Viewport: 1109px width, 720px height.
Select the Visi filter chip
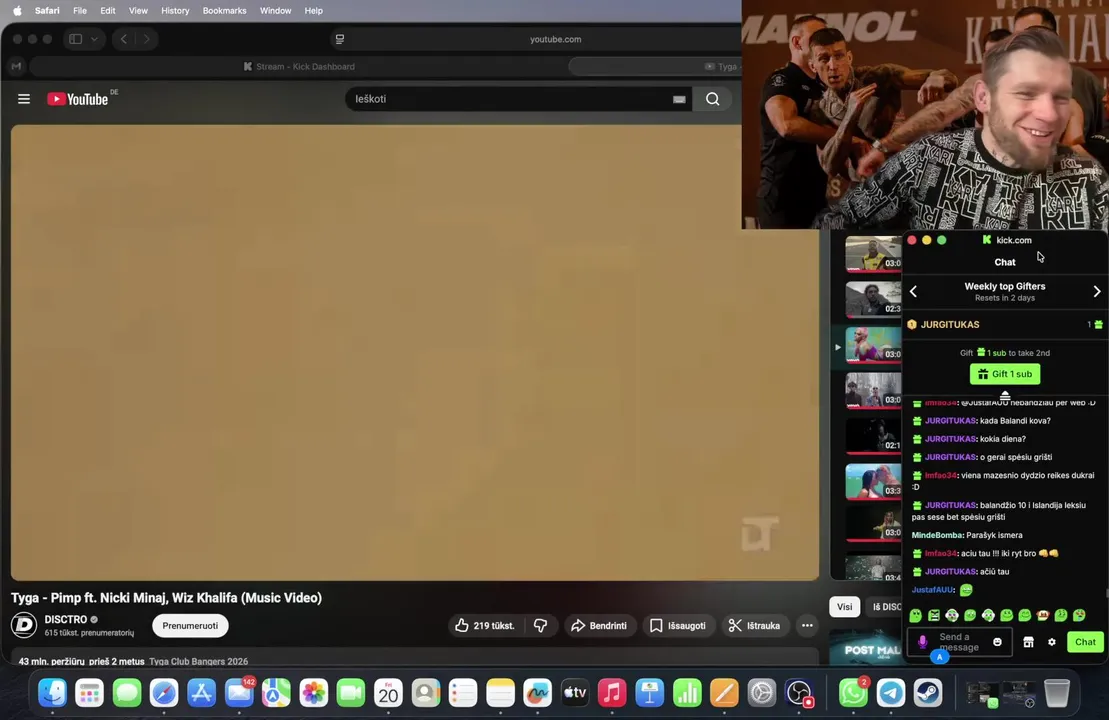844,607
